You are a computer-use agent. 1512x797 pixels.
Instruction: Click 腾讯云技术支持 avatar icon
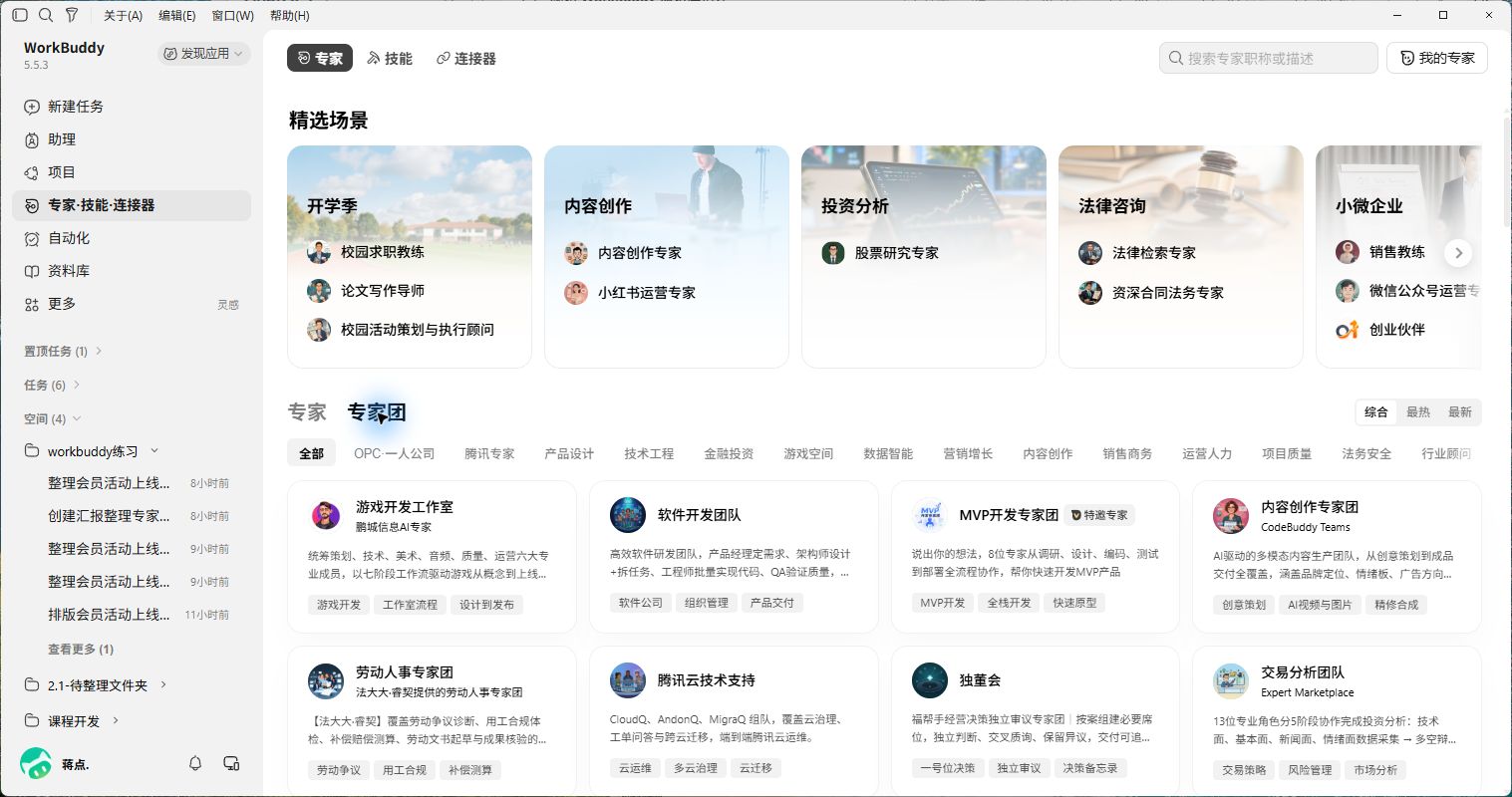(628, 680)
